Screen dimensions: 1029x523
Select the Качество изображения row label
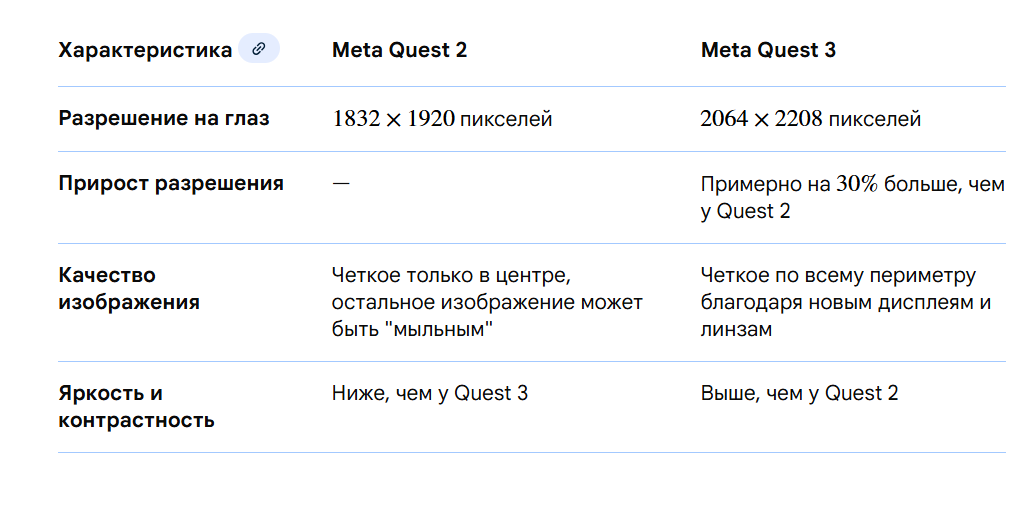[x=128, y=288]
